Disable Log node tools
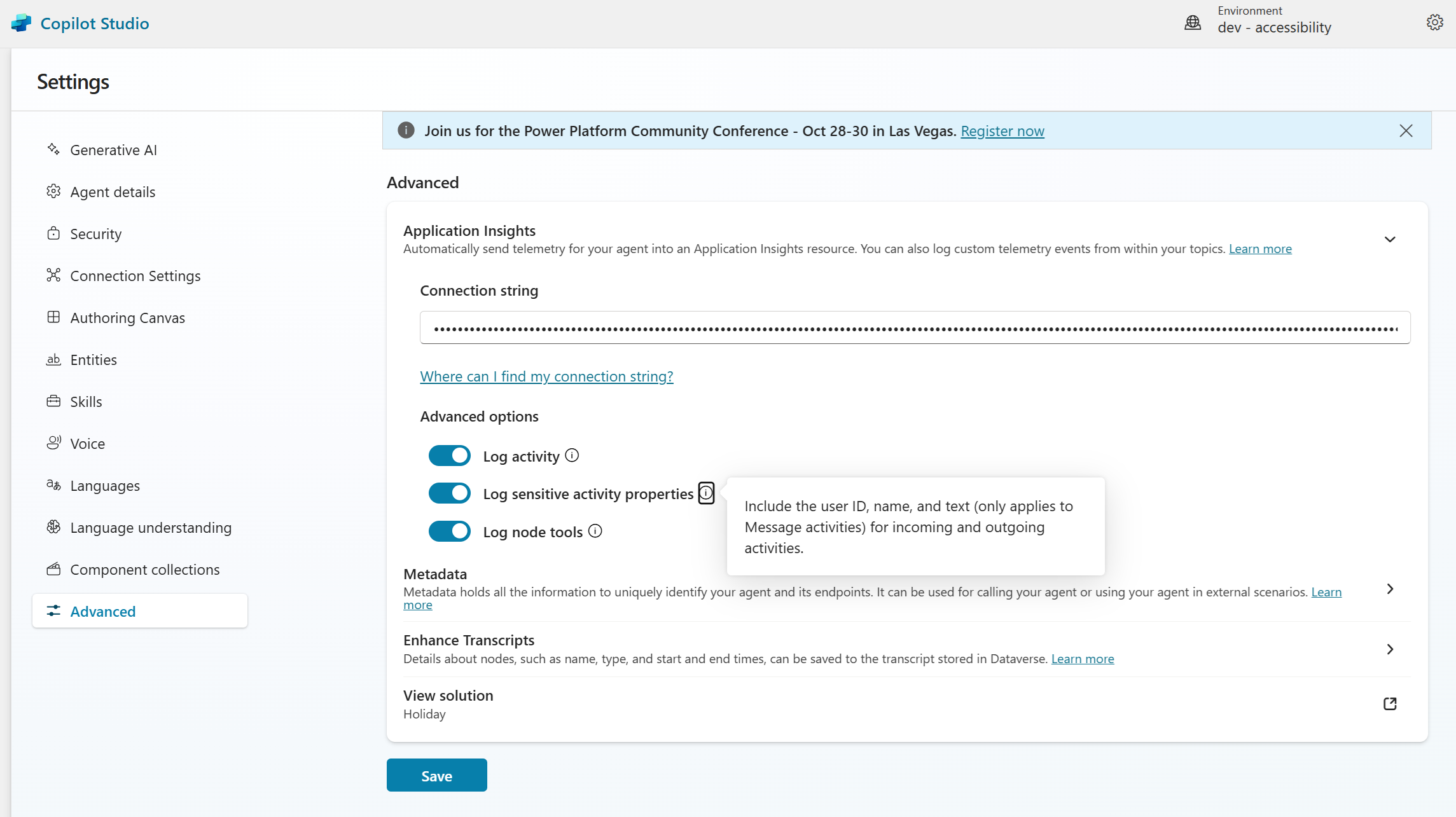Screen dimensions: 1456x817 [450, 531]
